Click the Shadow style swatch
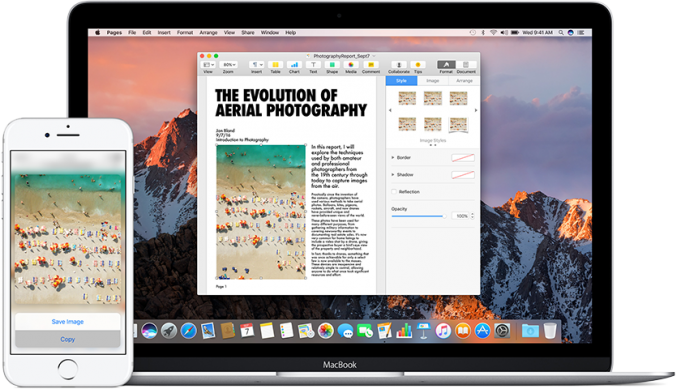 (463, 175)
